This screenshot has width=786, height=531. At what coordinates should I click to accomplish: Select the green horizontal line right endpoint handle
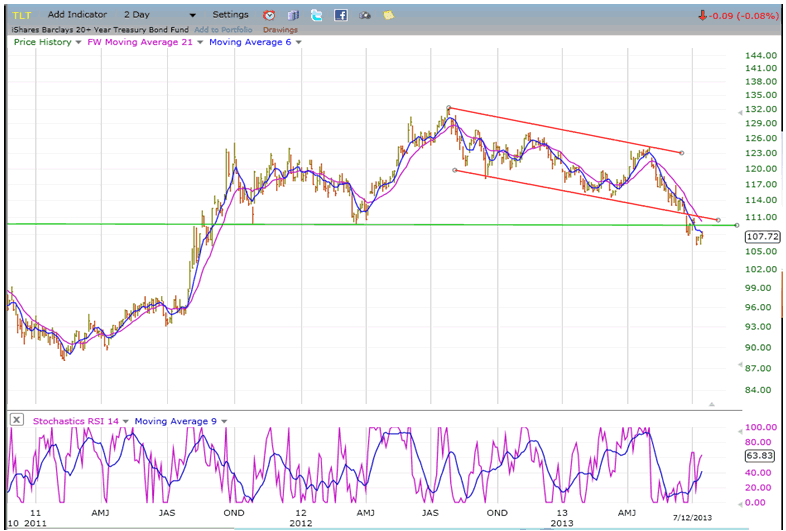tap(737, 225)
